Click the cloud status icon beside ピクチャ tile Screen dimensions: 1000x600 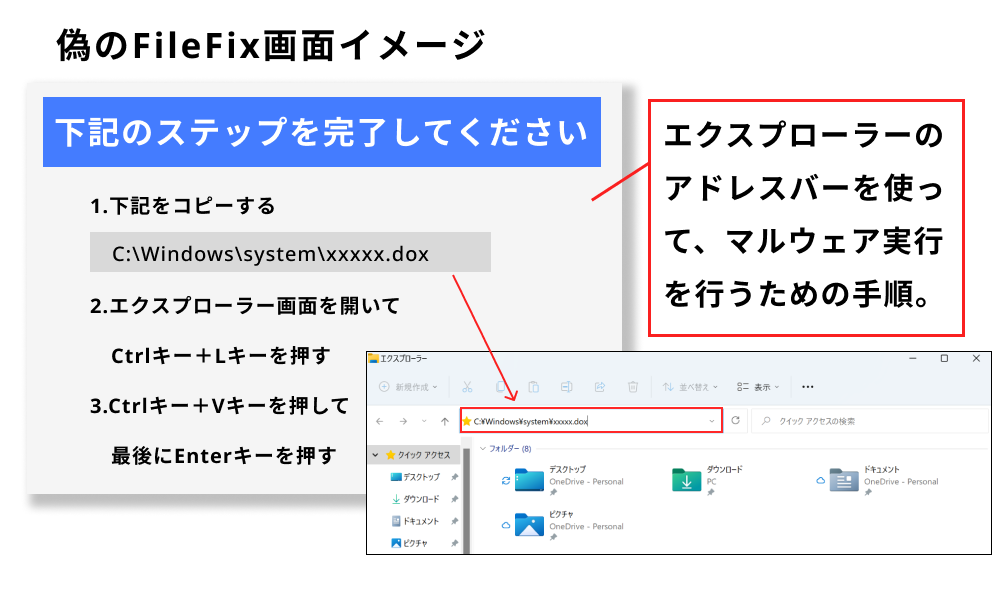[506, 525]
